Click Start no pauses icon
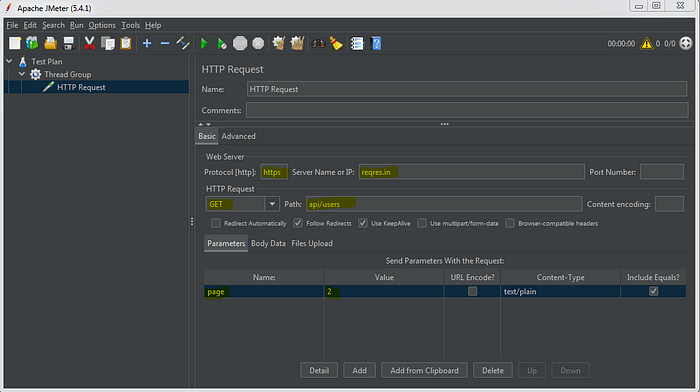The image size is (700, 392). (x=222, y=43)
